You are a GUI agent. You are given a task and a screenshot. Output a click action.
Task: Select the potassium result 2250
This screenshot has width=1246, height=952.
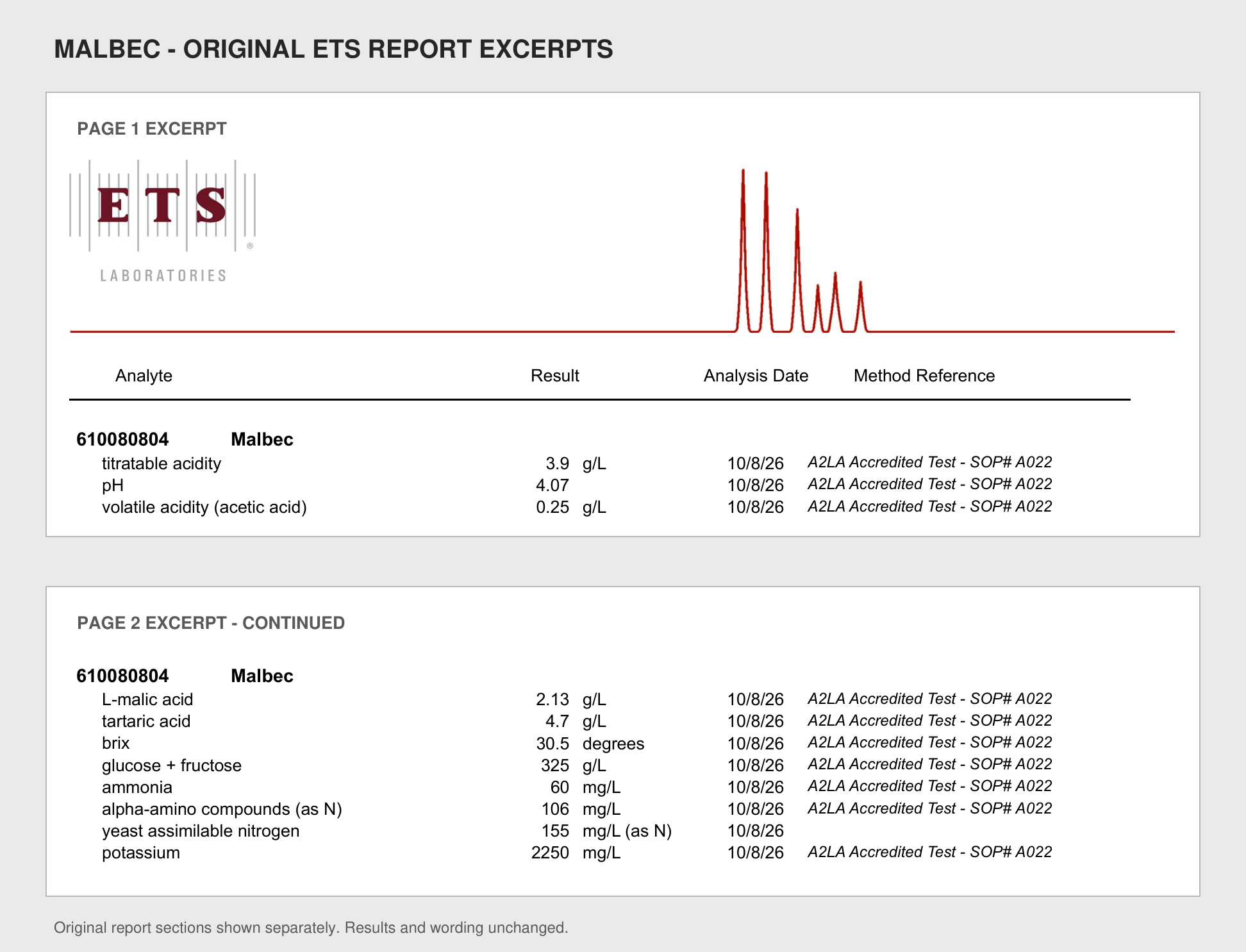tap(550, 853)
